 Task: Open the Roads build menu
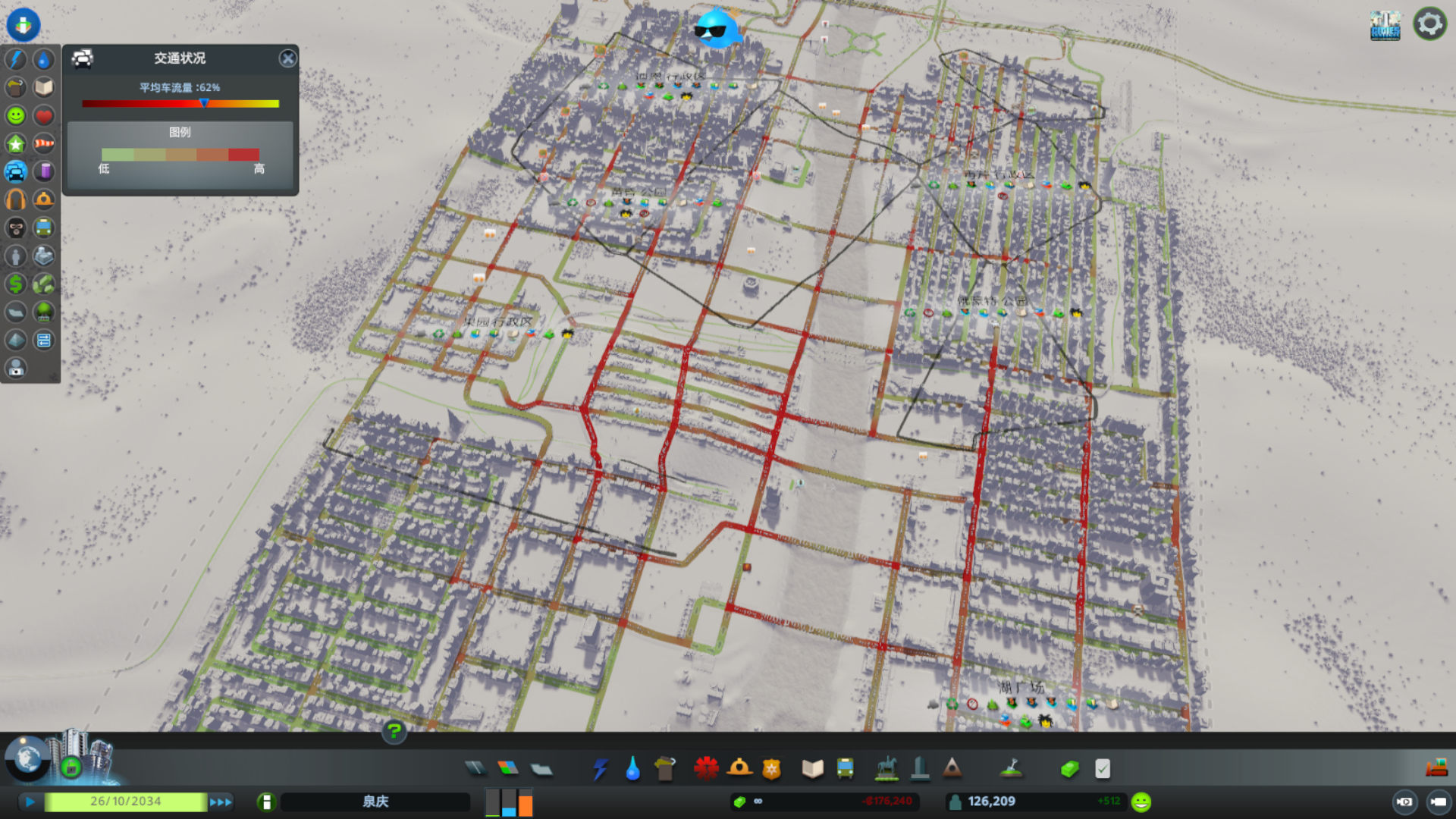475,769
